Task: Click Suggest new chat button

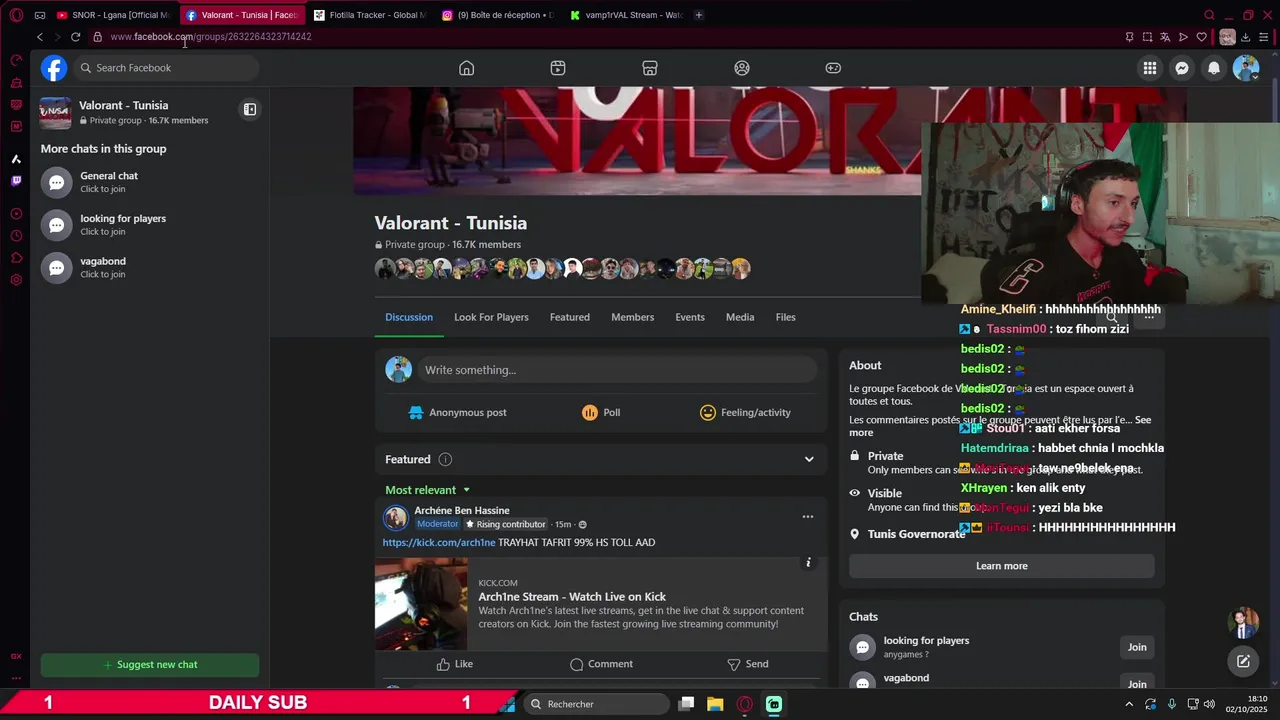Action: click(x=150, y=665)
